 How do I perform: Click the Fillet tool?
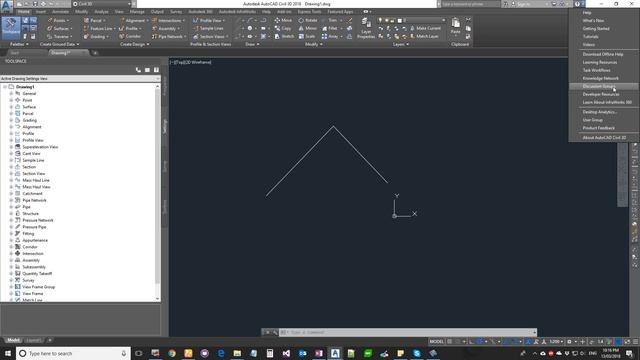coord(331,28)
